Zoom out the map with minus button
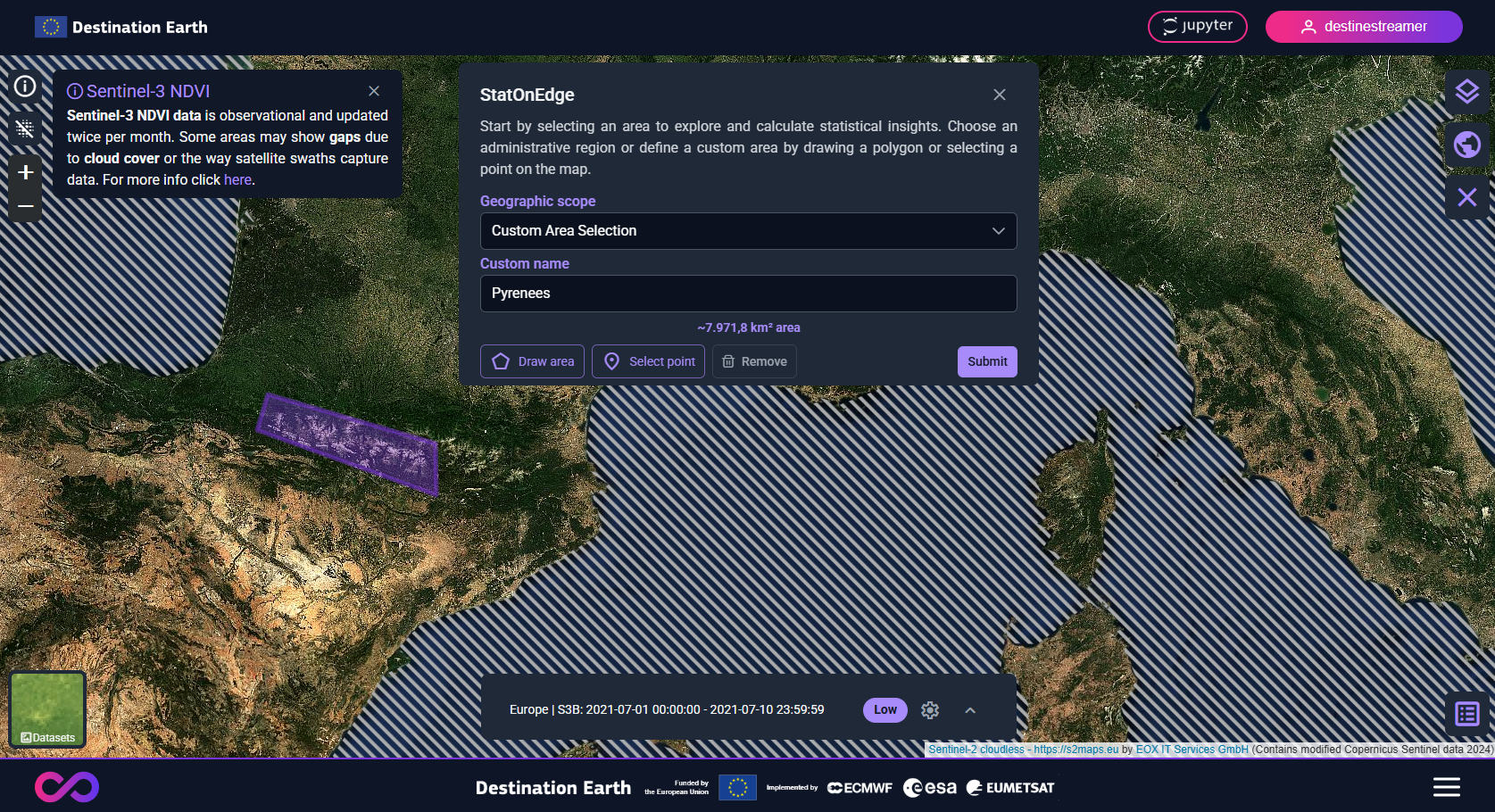This screenshot has width=1495, height=812. tap(25, 206)
